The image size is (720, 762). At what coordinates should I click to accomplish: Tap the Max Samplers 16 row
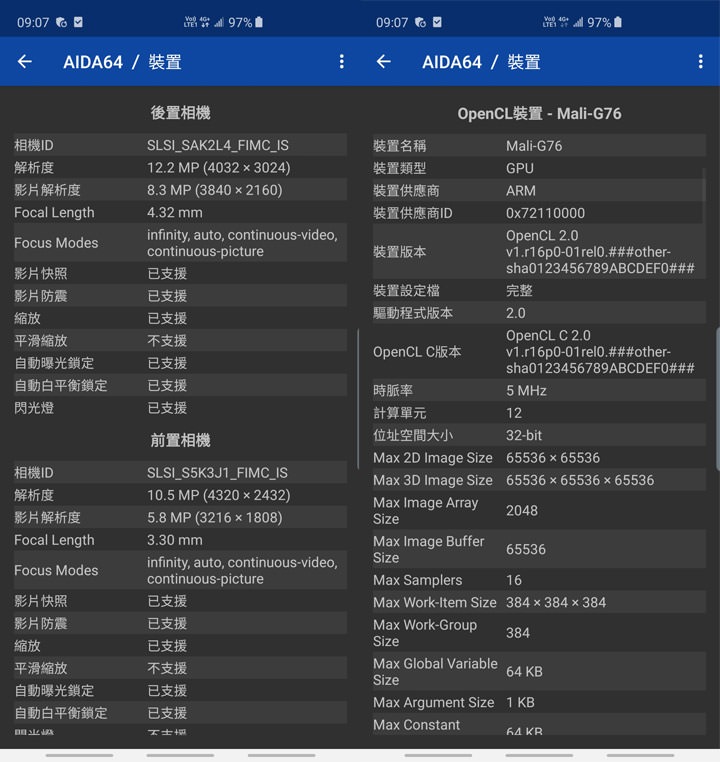pyautogui.click(x=539, y=580)
